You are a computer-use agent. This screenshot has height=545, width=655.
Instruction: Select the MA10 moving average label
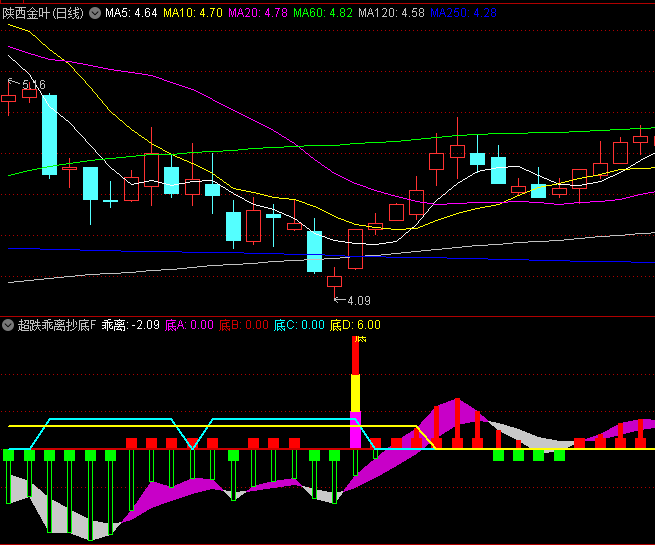193,13
